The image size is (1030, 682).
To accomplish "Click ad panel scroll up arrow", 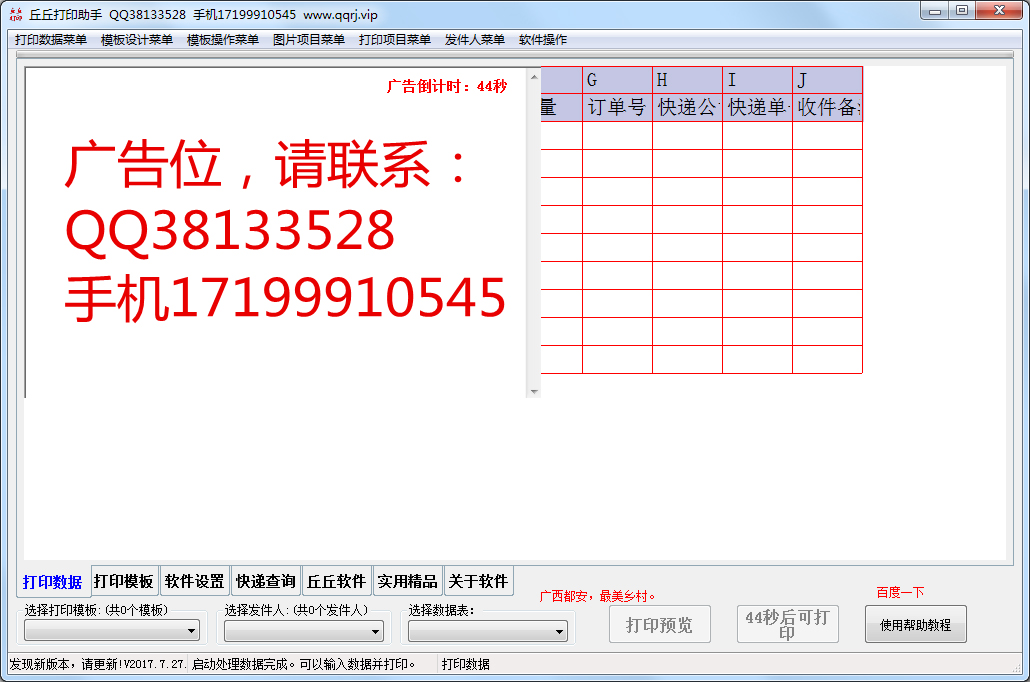I will click(x=534, y=77).
